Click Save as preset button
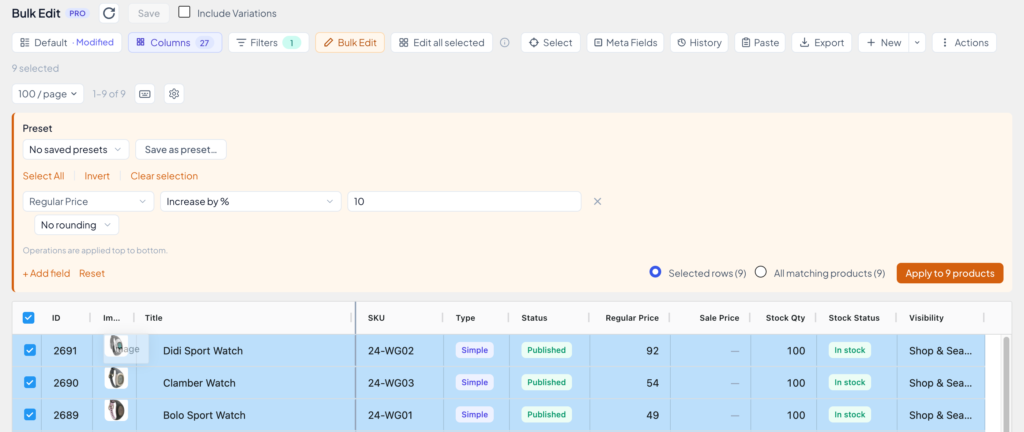This screenshot has width=1024, height=432. [181, 149]
